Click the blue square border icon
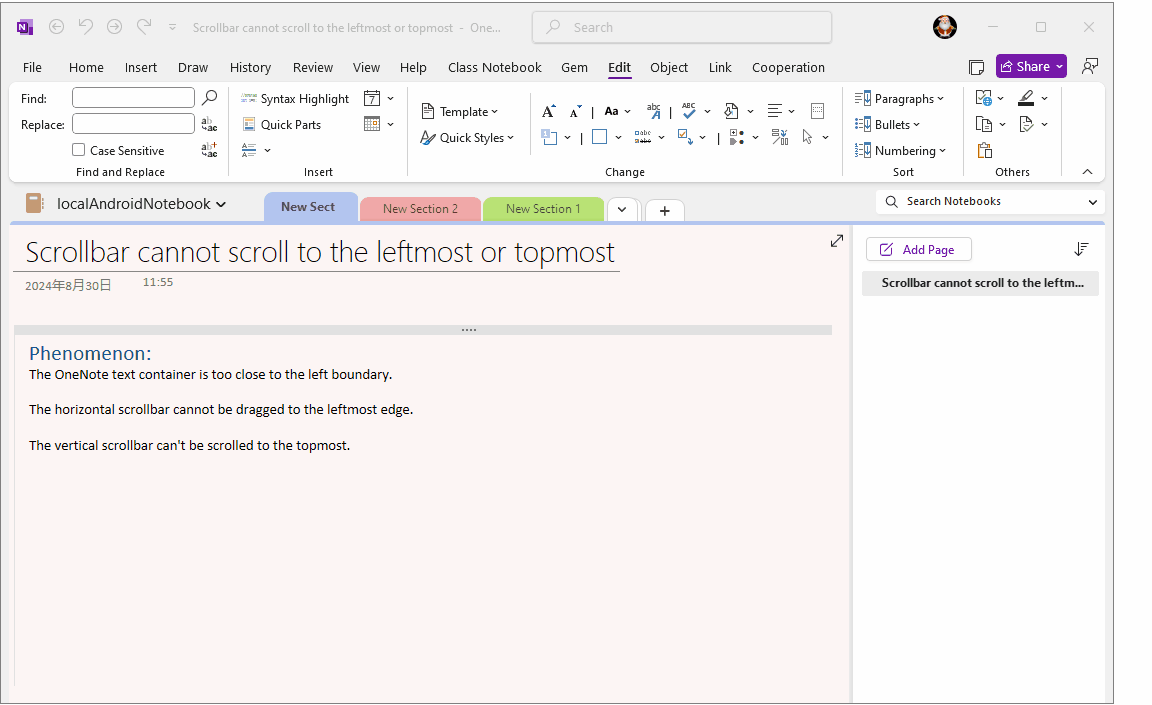 click(x=600, y=137)
